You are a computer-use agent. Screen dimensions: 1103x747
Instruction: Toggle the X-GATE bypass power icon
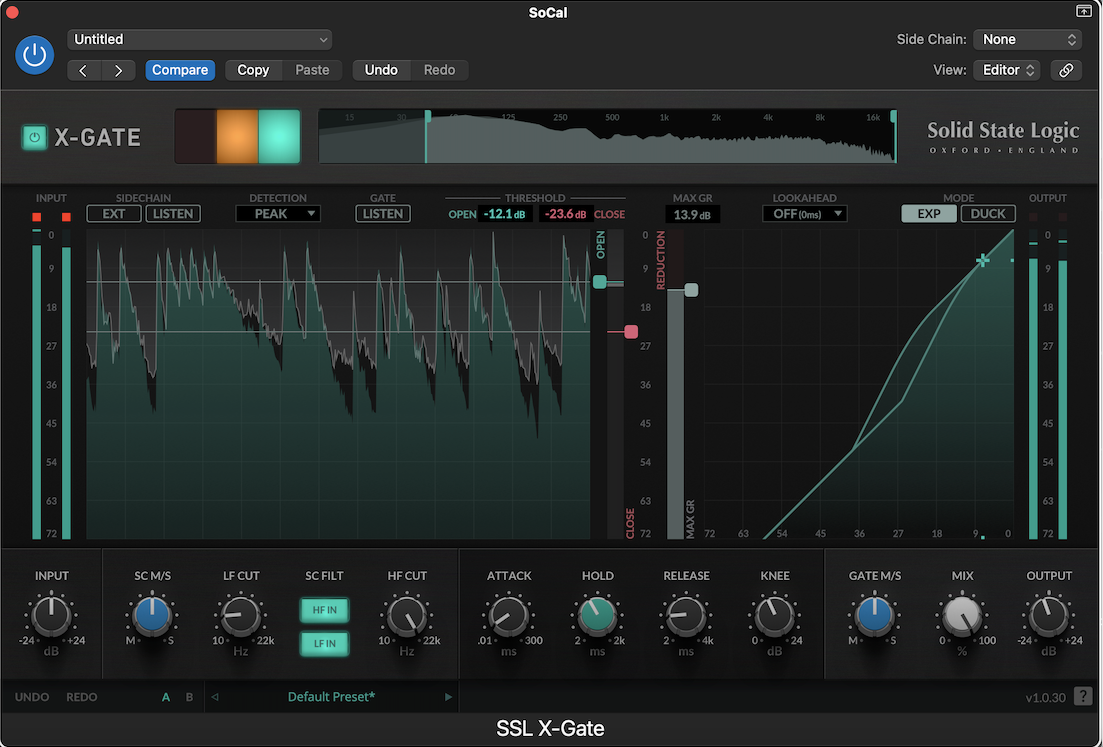tap(35, 138)
